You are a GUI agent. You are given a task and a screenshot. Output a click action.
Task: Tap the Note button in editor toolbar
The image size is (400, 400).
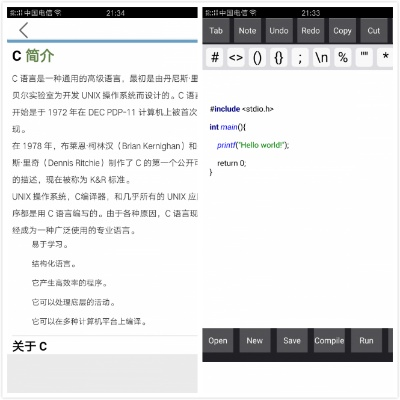tap(247, 31)
